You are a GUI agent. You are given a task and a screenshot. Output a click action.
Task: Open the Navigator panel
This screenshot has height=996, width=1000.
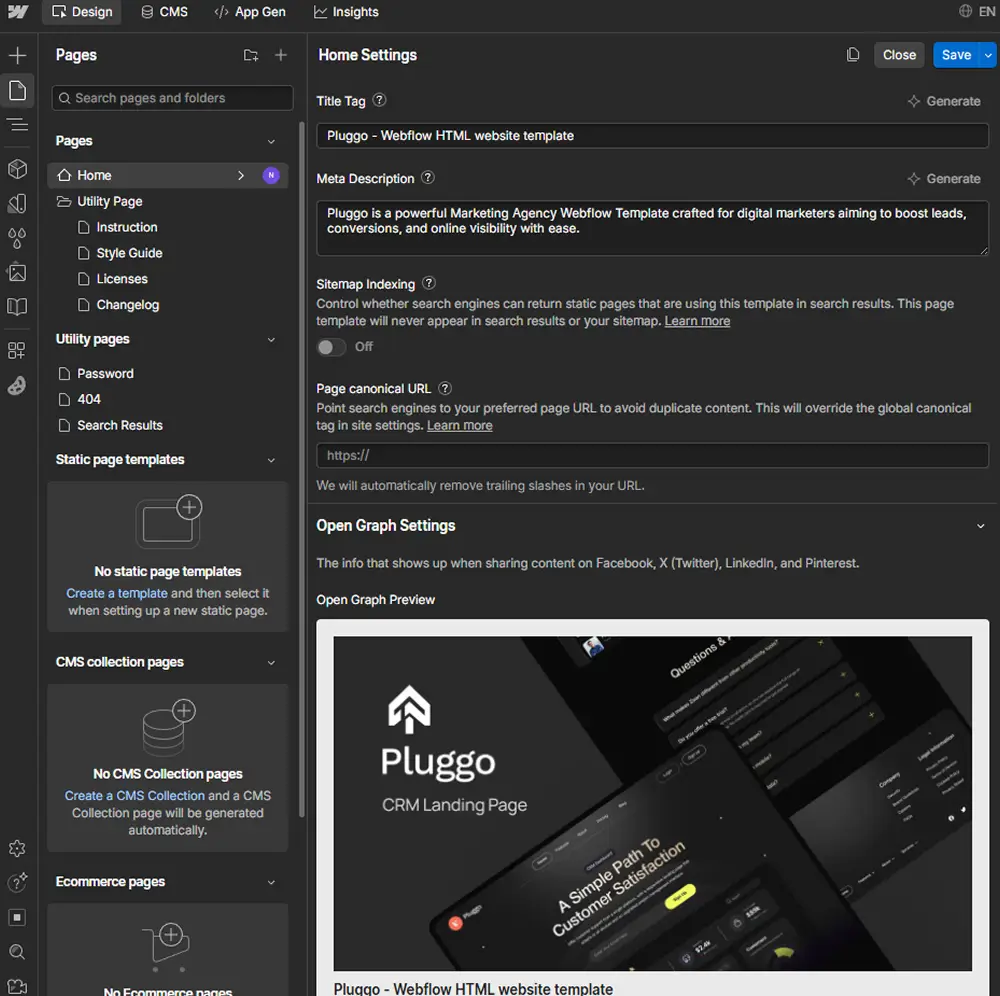click(x=16, y=125)
